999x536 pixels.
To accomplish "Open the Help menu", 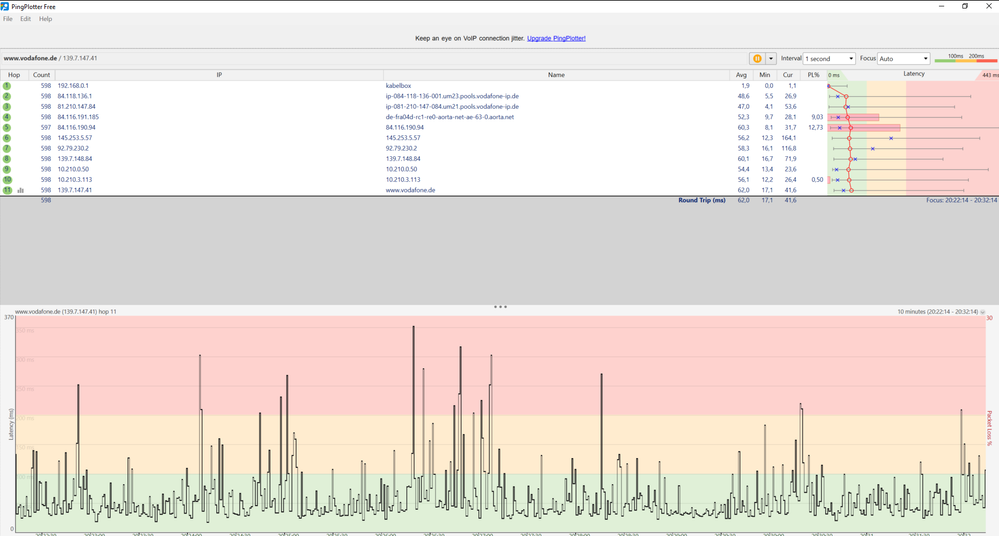I will click(x=45, y=19).
